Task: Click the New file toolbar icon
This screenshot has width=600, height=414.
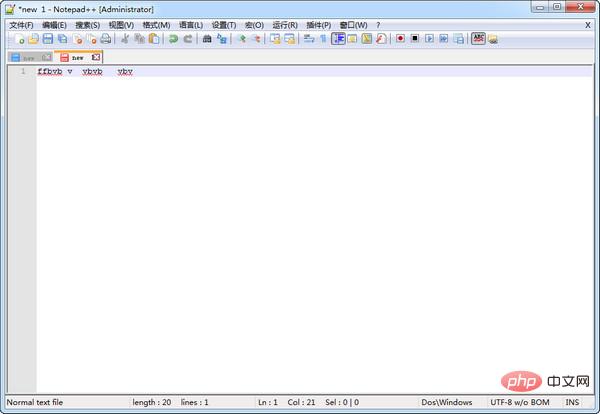Action: point(19,39)
